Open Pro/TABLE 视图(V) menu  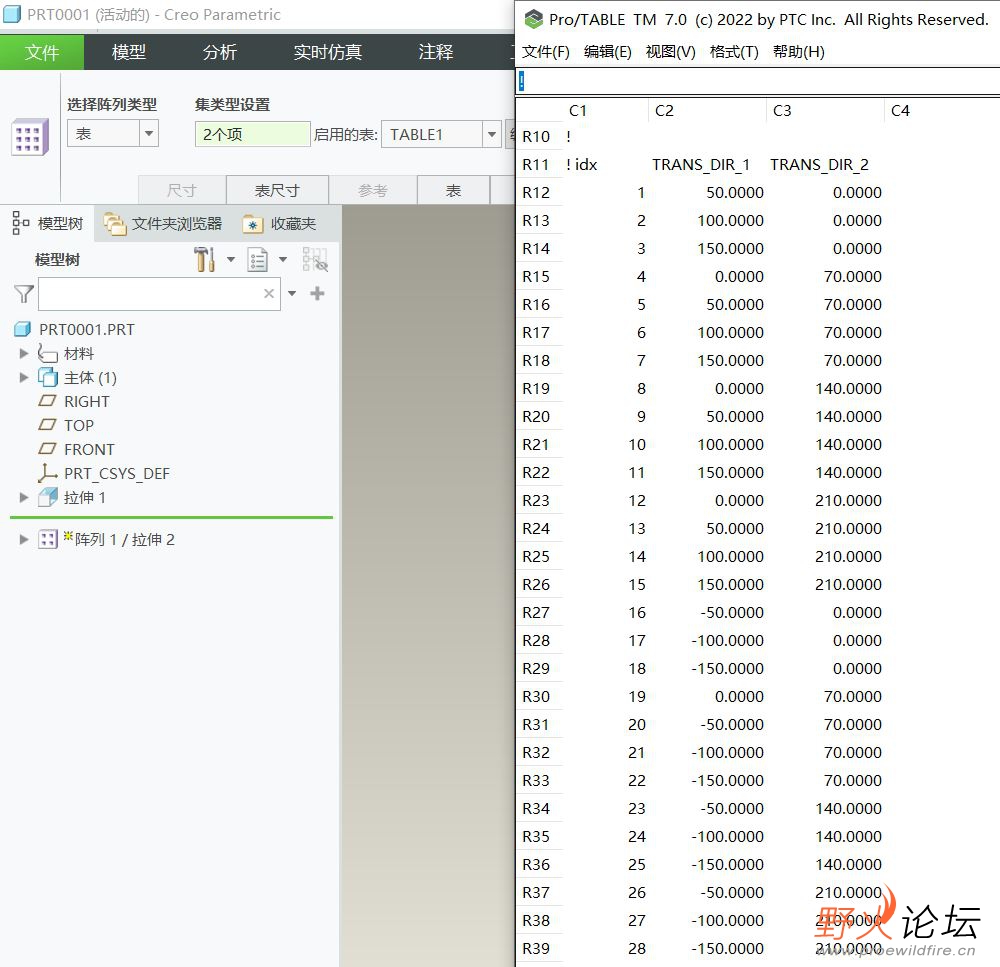670,52
